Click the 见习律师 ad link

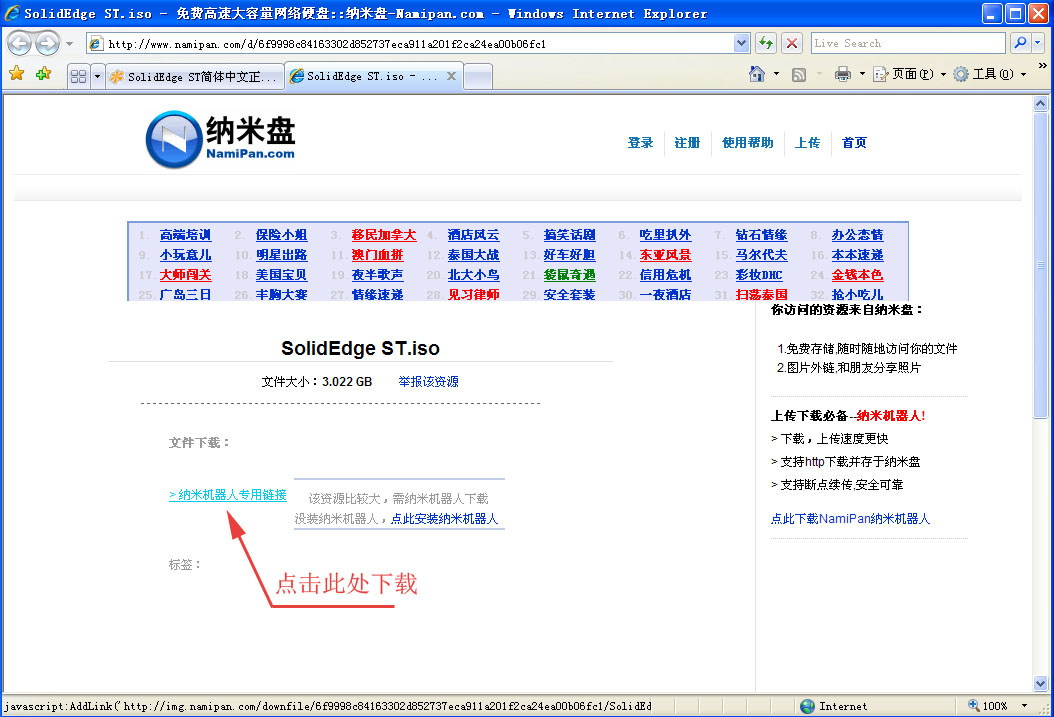click(x=473, y=294)
